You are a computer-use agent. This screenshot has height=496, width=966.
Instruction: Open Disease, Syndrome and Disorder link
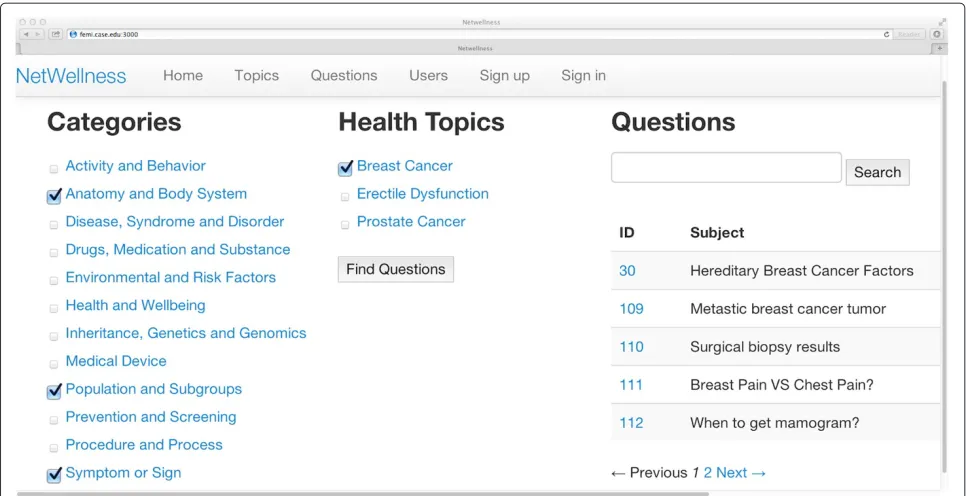pos(175,221)
